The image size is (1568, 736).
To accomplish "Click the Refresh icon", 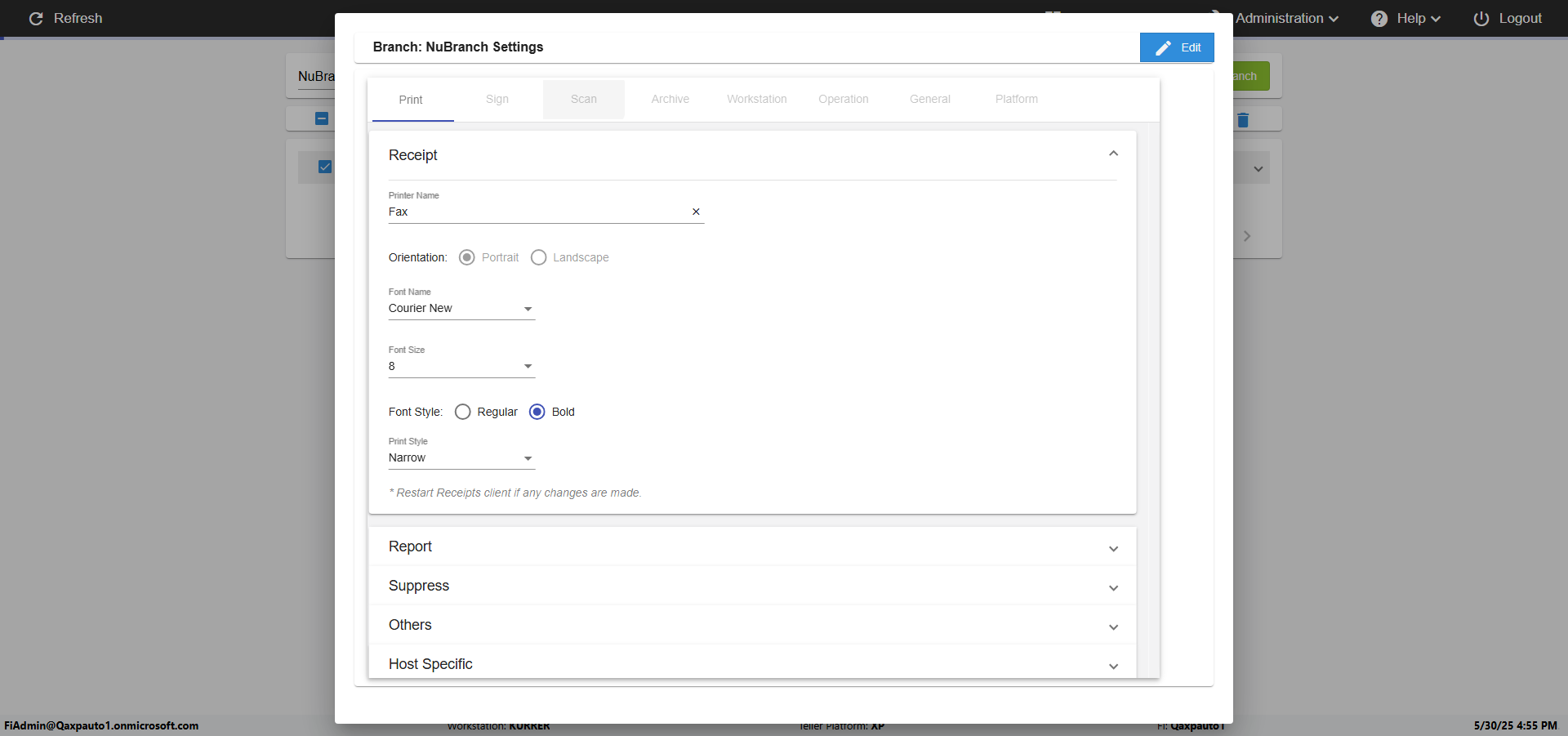I will 36,19.
